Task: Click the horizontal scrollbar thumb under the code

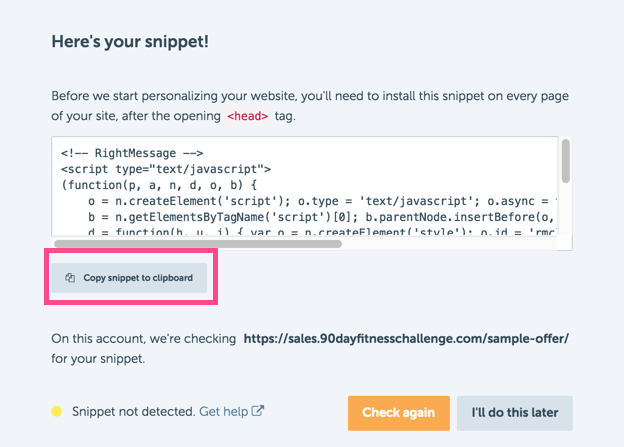Action: pos(198,244)
